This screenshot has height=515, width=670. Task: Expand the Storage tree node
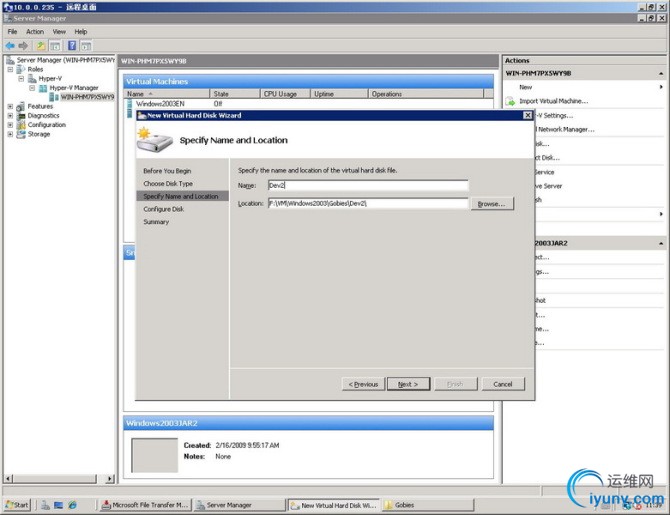tap(10, 134)
